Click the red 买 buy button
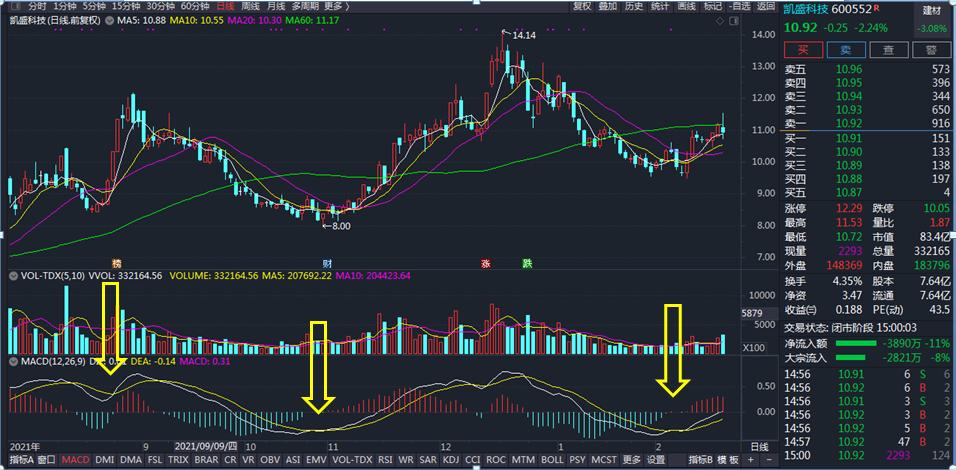Viewport: 956px width, 470px height. [803, 49]
